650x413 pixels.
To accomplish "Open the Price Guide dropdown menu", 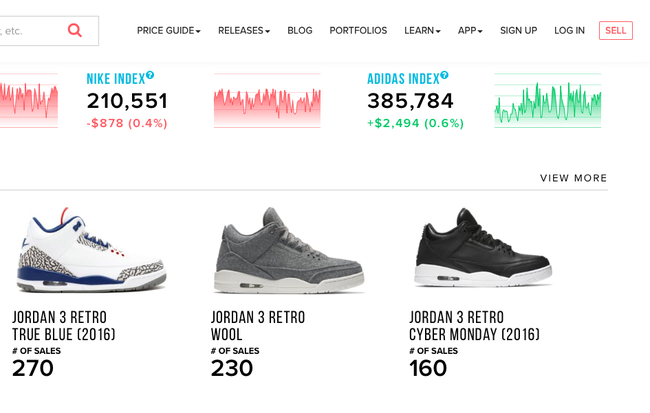I will [x=169, y=31].
